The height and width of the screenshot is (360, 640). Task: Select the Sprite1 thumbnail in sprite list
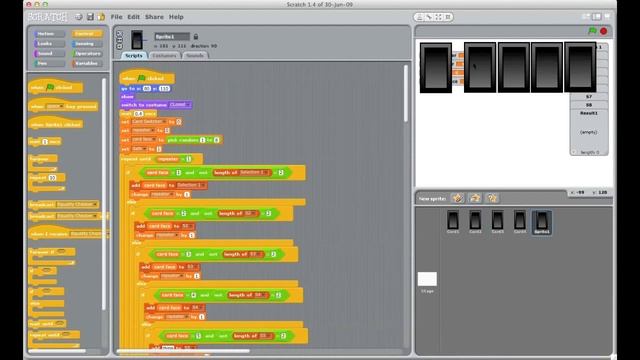[542, 222]
